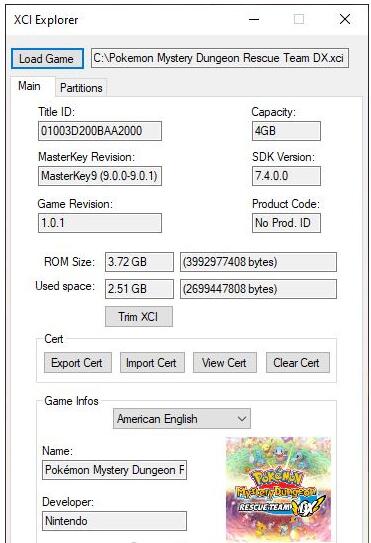
Task: Click the Capacity label
Action: [273, 112]
